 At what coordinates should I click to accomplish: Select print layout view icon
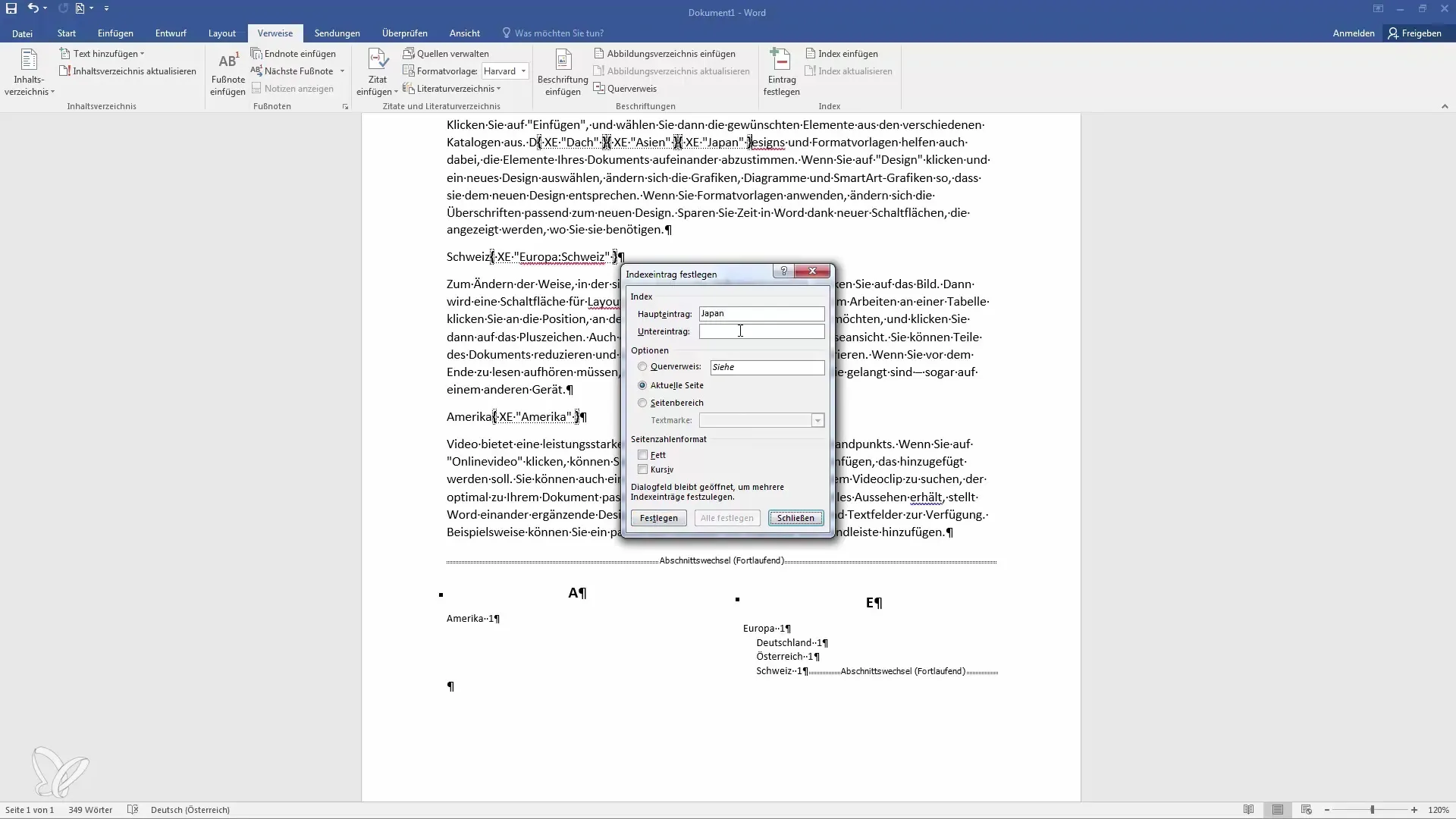pos(1278,810)
